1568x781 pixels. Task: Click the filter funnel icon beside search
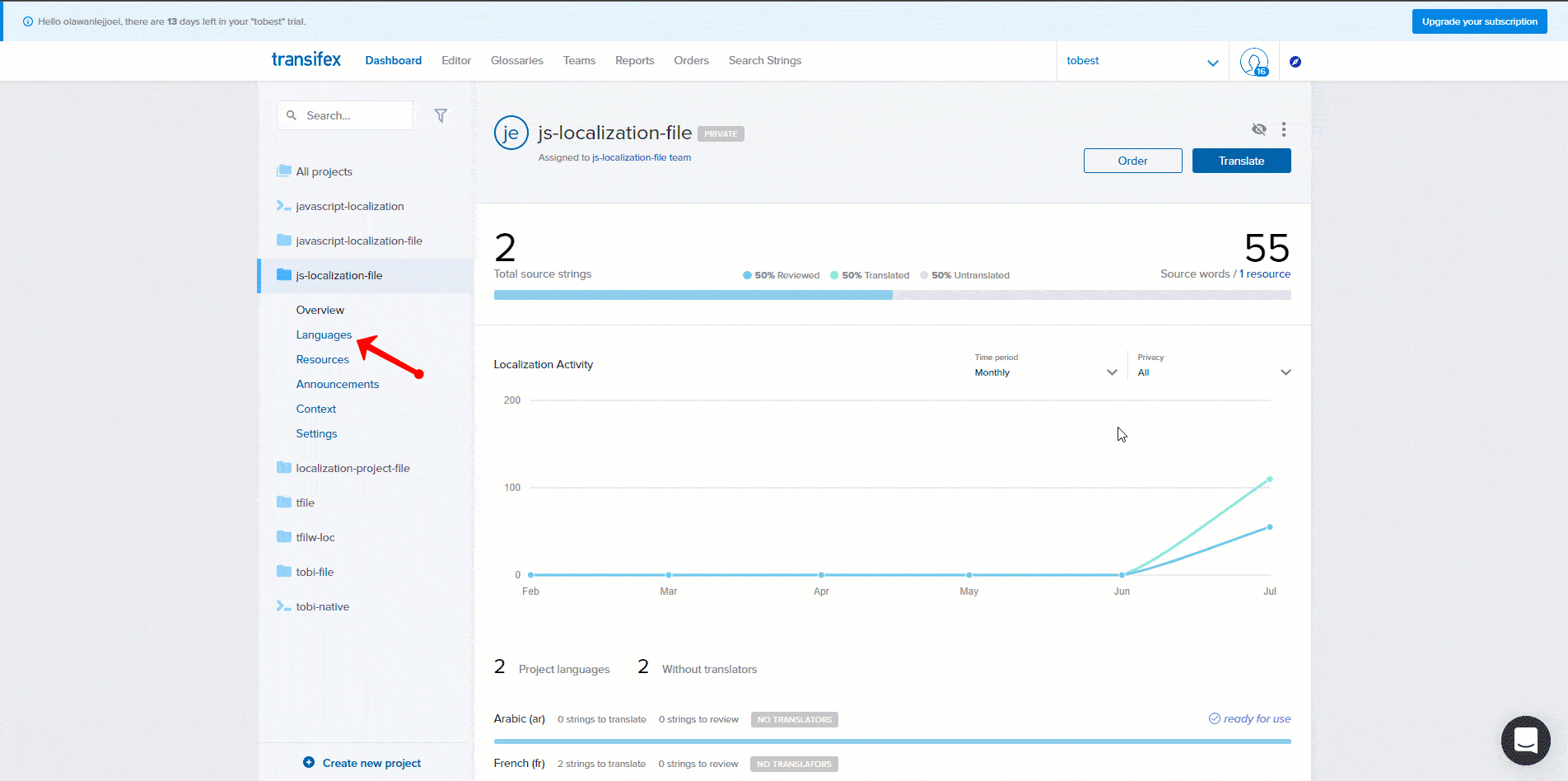[x=441, y=116]
